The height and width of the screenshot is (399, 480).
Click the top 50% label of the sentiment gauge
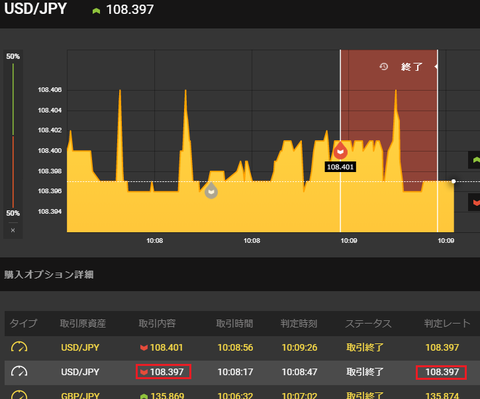click(13, 56)
